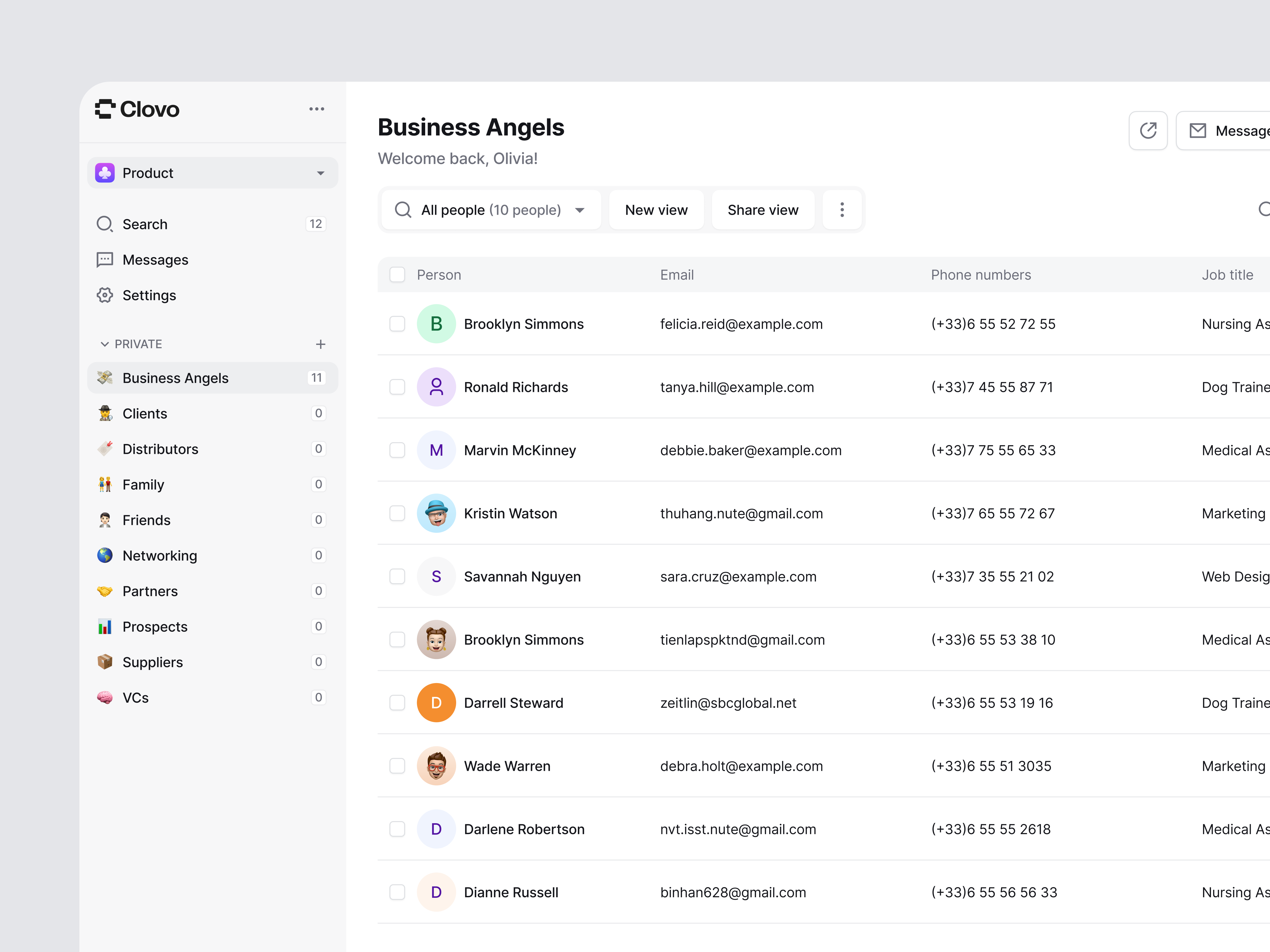Select the Messages icon in sidebar
Image resolution: width=1270 pixels, height=952 pixels.
[x=105, y=259]
